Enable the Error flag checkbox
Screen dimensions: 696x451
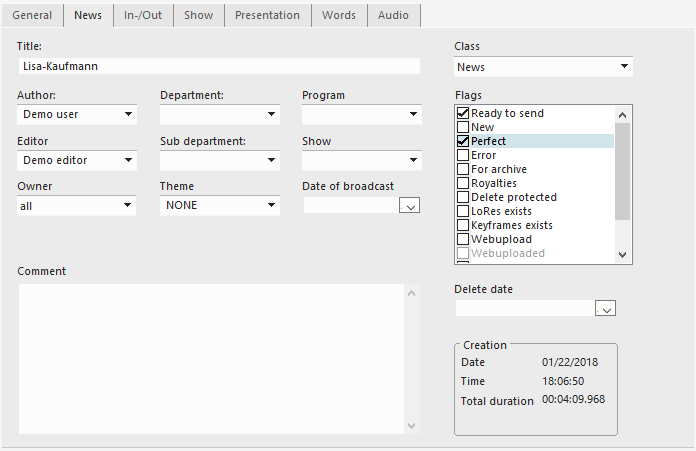pyautogui.click(x=462, y=155)
